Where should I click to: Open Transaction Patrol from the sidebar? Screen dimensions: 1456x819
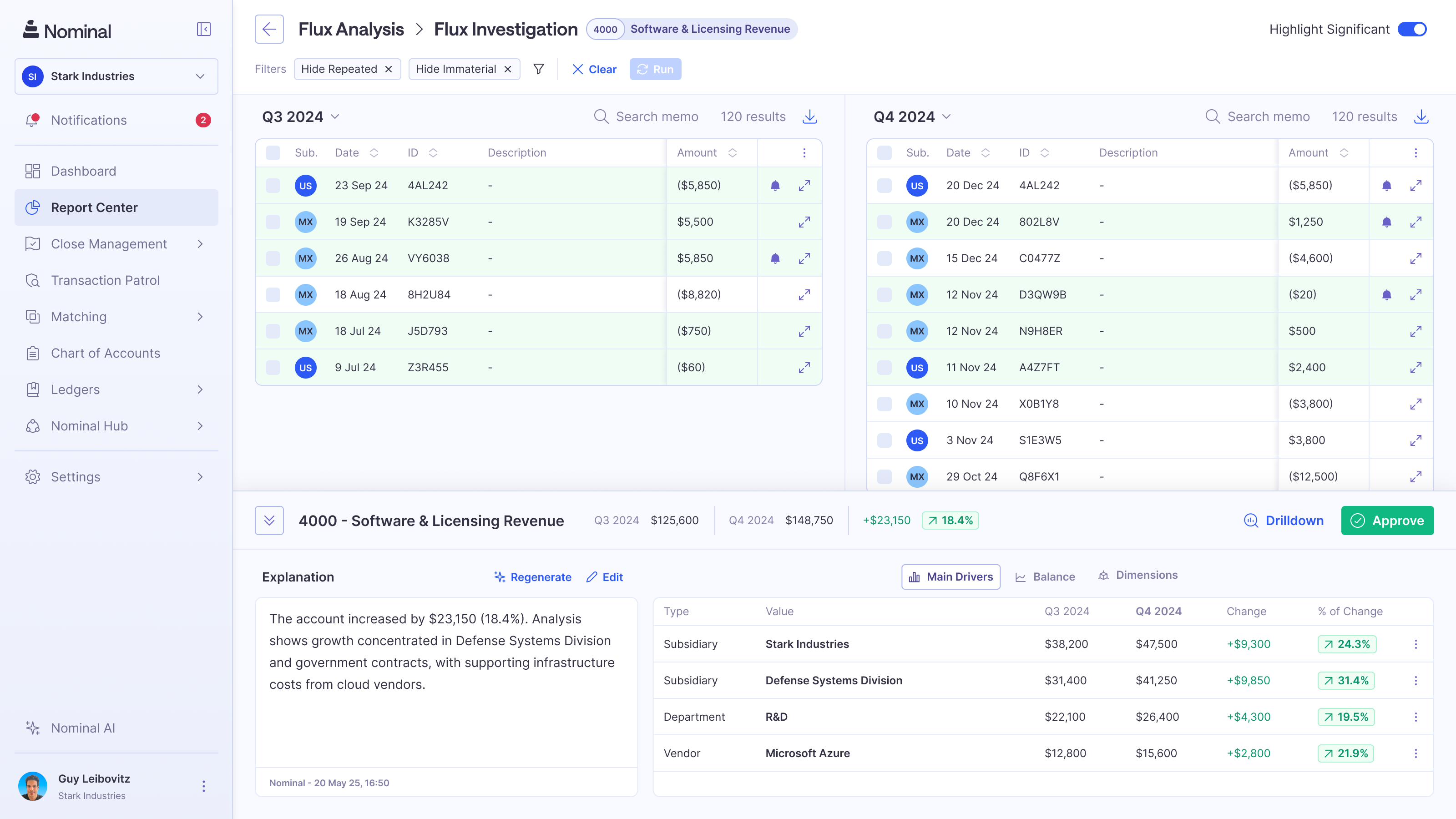(x=105, y=280)
